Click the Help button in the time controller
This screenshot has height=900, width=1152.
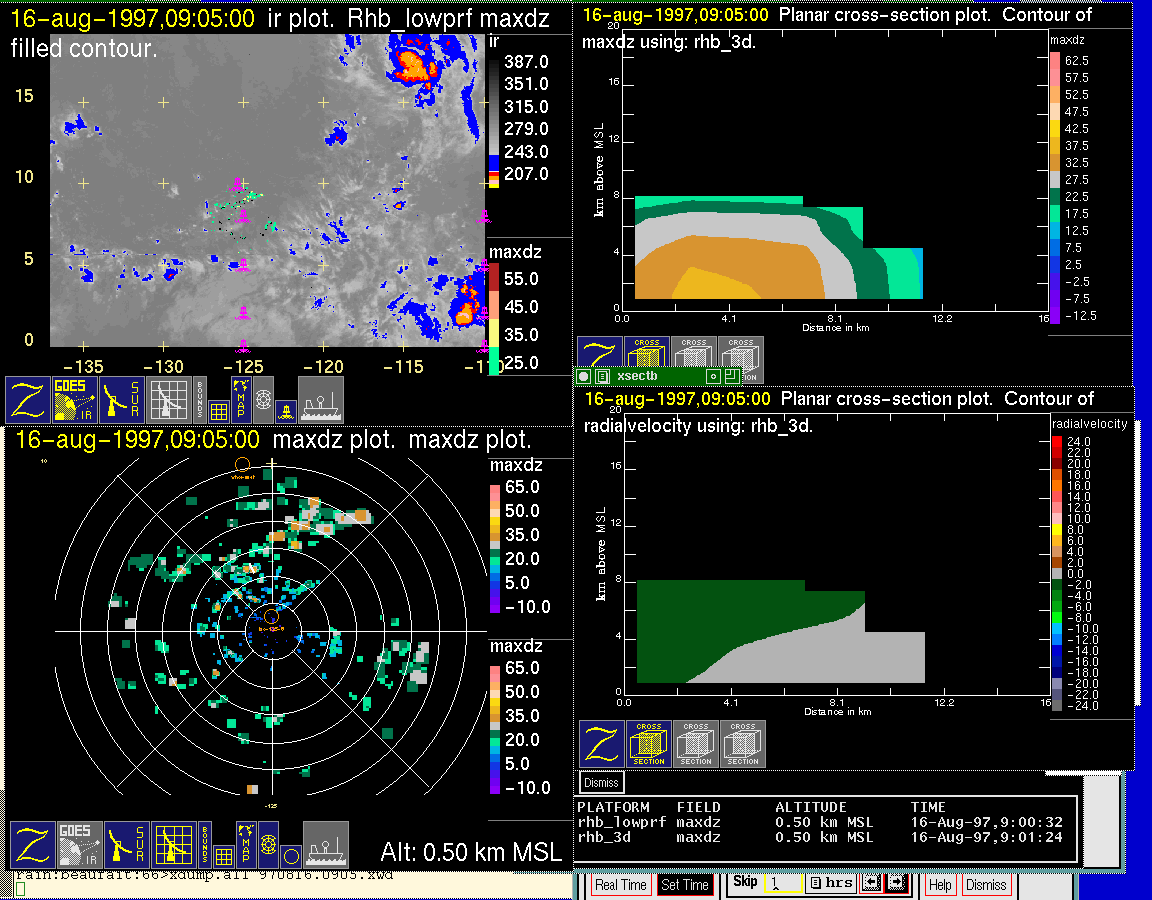pos(940,885)
